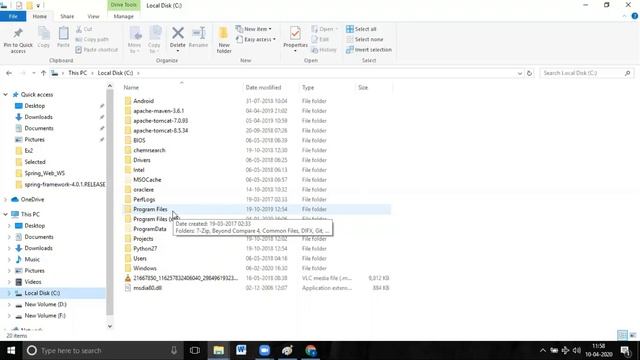The width and height of the screenshot is (640, 360).
Task: Switch to the Home ribbon tab
Action: (x=40, y=16)
